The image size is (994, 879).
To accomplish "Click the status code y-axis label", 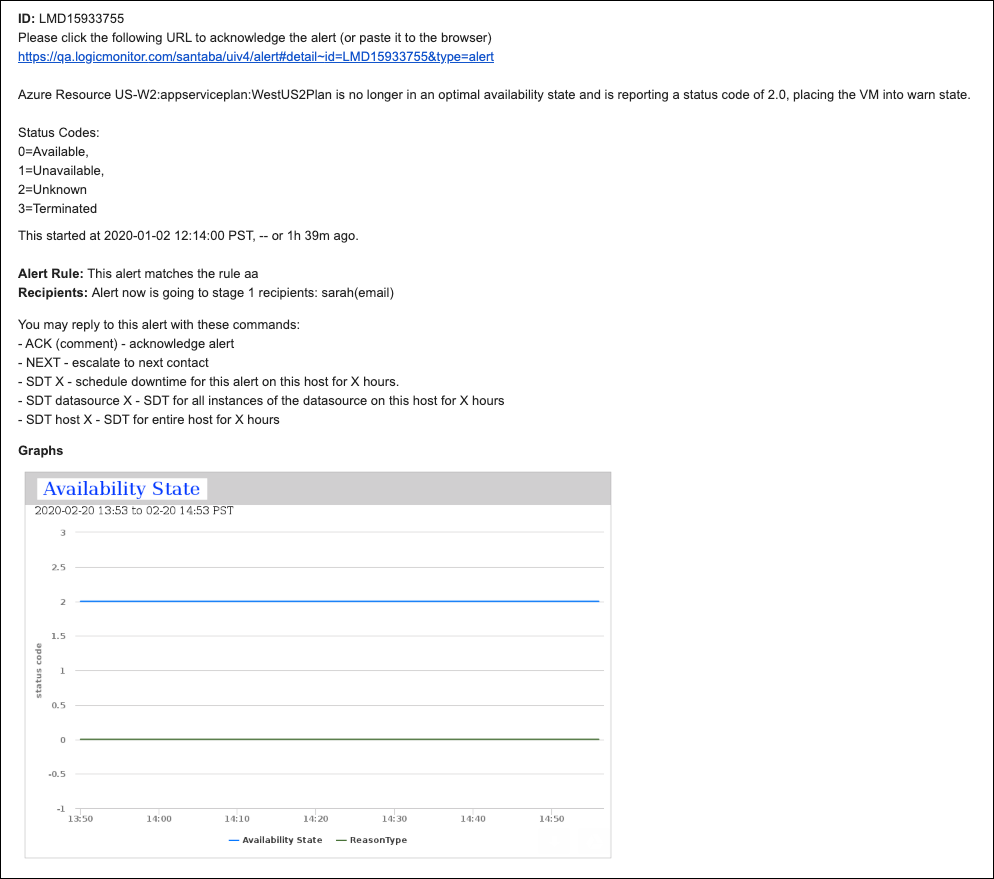I will tap(39, 670).
